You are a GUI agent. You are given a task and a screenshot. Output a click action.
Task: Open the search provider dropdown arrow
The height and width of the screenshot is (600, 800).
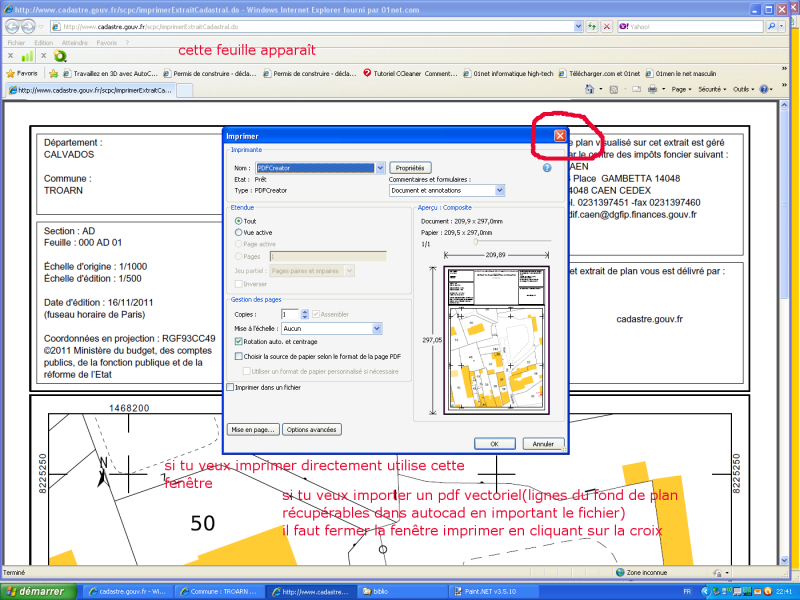pos(782,26)
